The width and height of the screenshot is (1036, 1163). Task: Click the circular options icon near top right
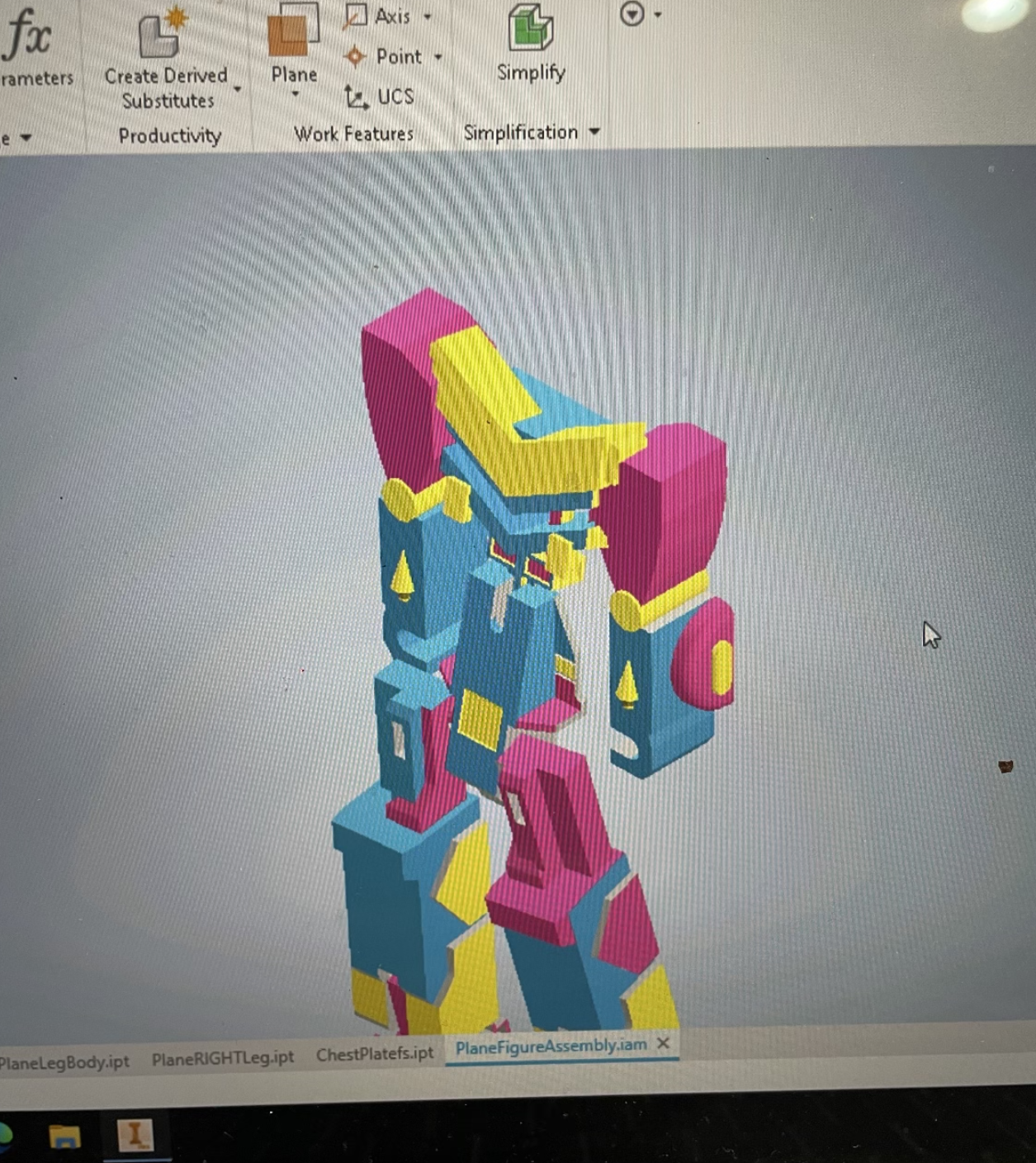tap(632, 13)
